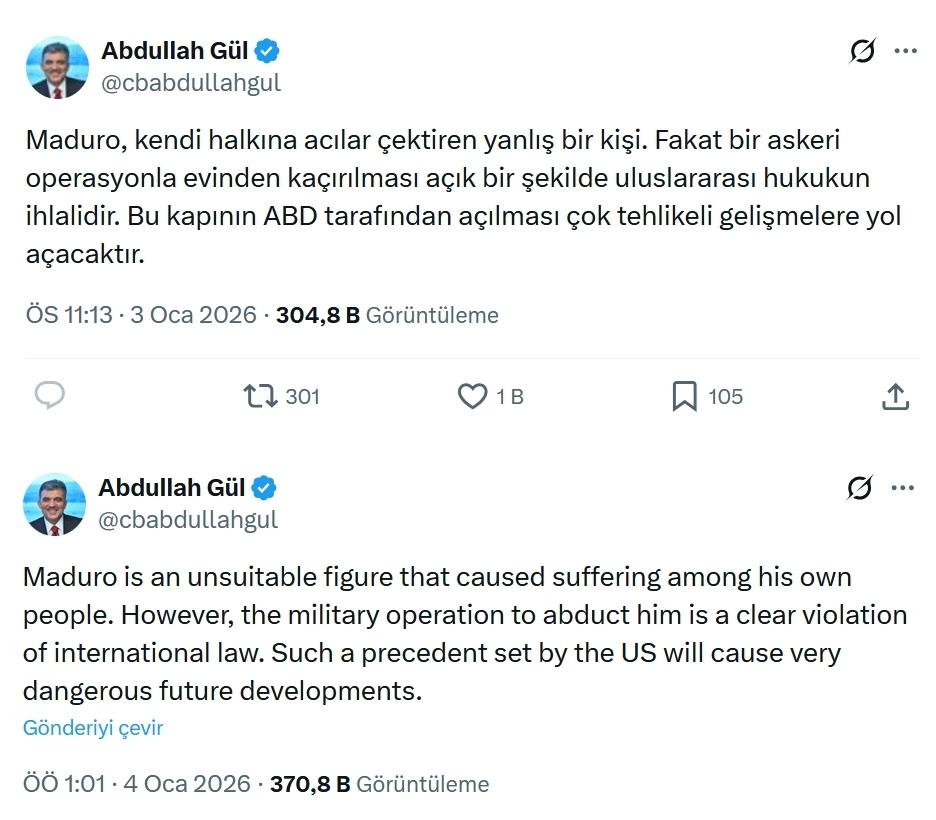The image size is (936, 820).
Task: Open Grok icon on first tweet
Action: coord(861,51)
